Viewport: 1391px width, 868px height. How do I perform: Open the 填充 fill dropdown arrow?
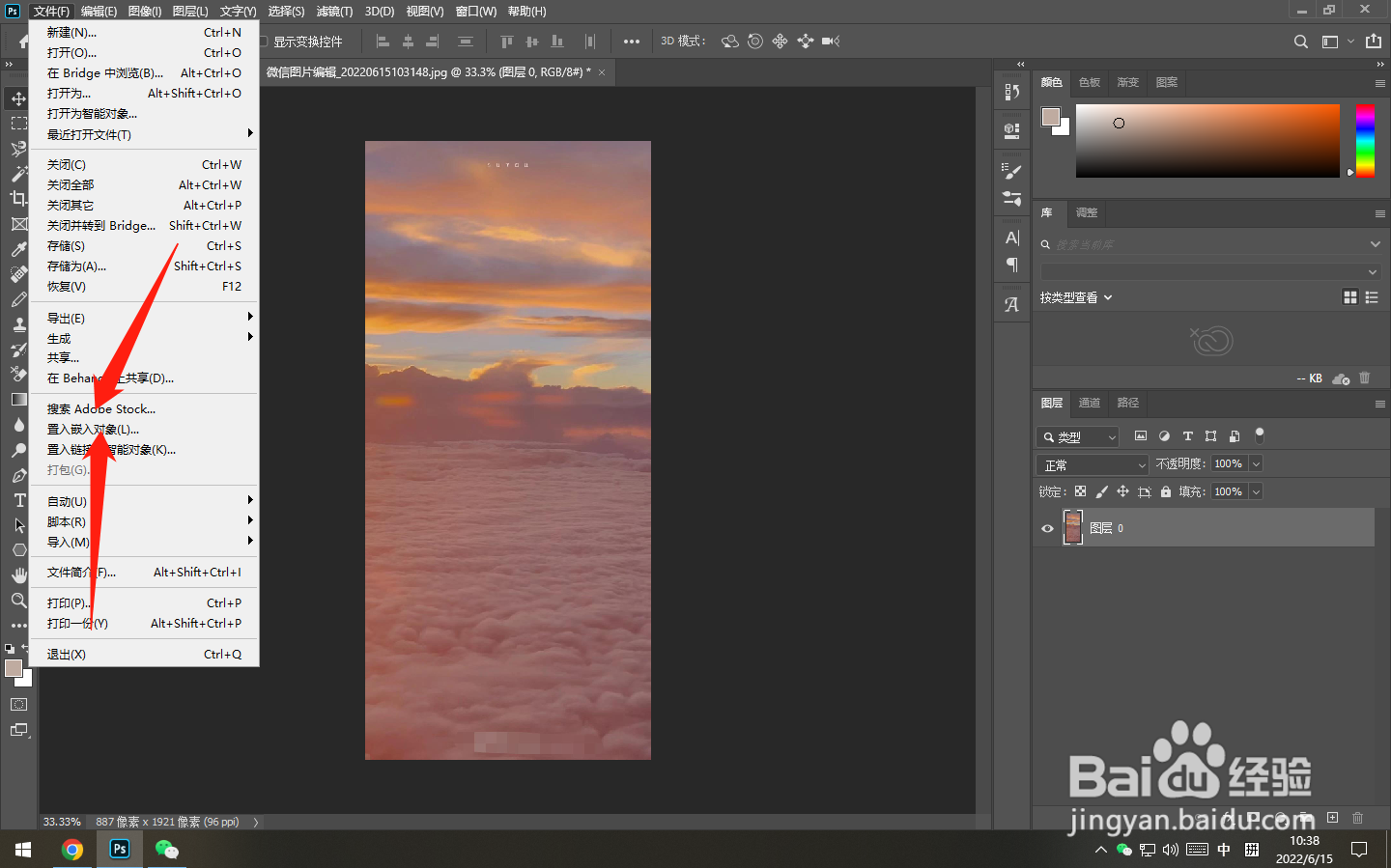tap(1256, 491)
